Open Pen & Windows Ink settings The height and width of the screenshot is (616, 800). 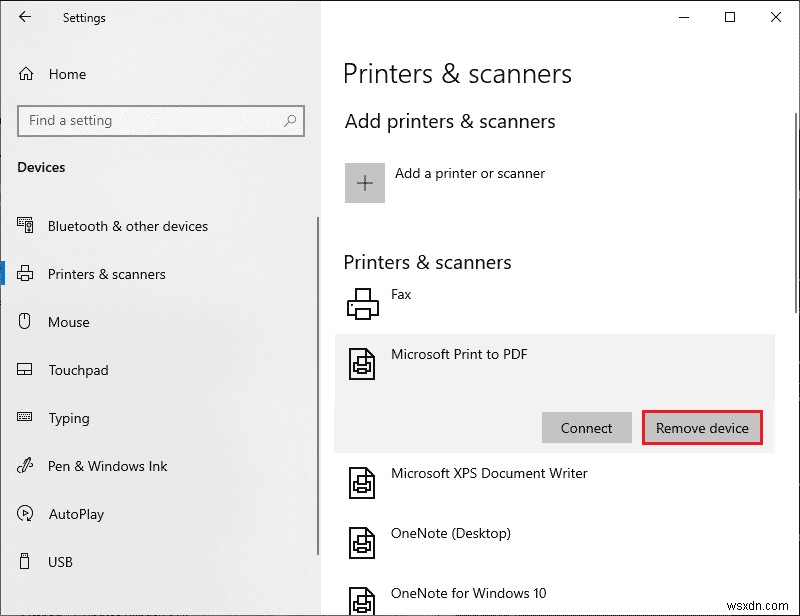[x=27, y=466]
